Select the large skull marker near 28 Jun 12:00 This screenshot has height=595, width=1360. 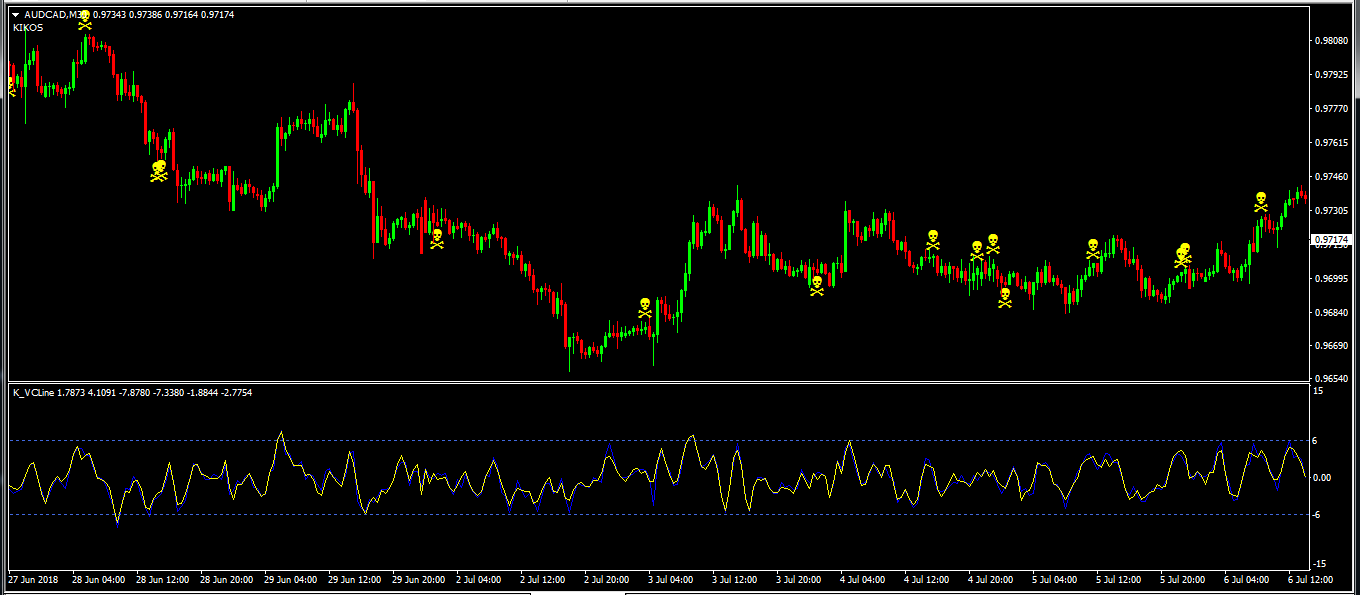tap(159, 171)
